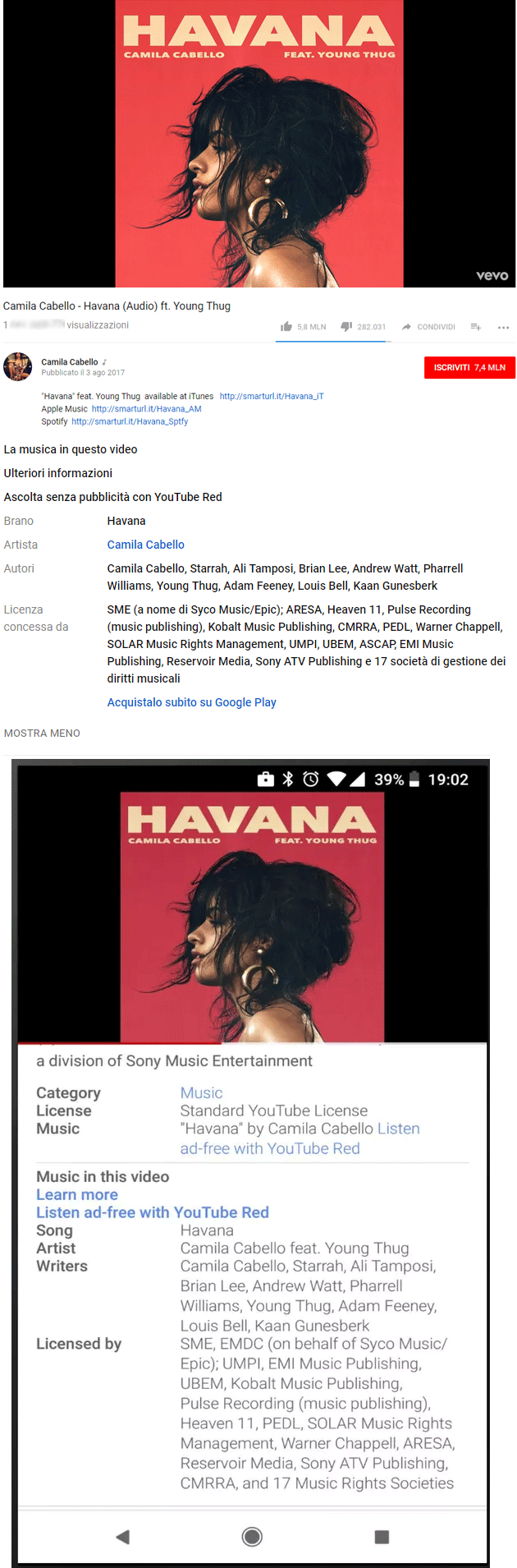
Task: Click Acquistalo subito su Google Play
Action: coord(192,702)
